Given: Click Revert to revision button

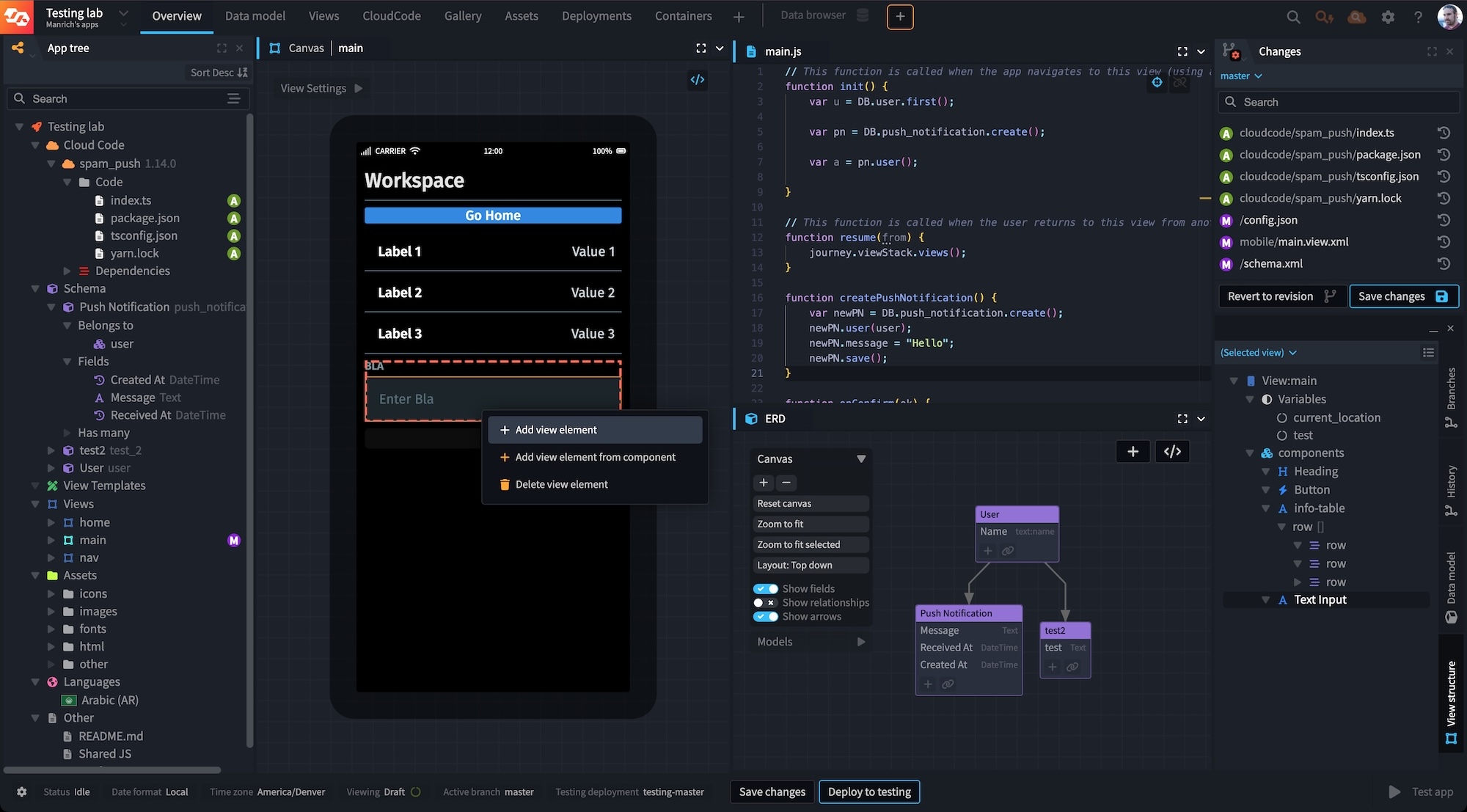Looking at the screenshot, I should 1282,296.
